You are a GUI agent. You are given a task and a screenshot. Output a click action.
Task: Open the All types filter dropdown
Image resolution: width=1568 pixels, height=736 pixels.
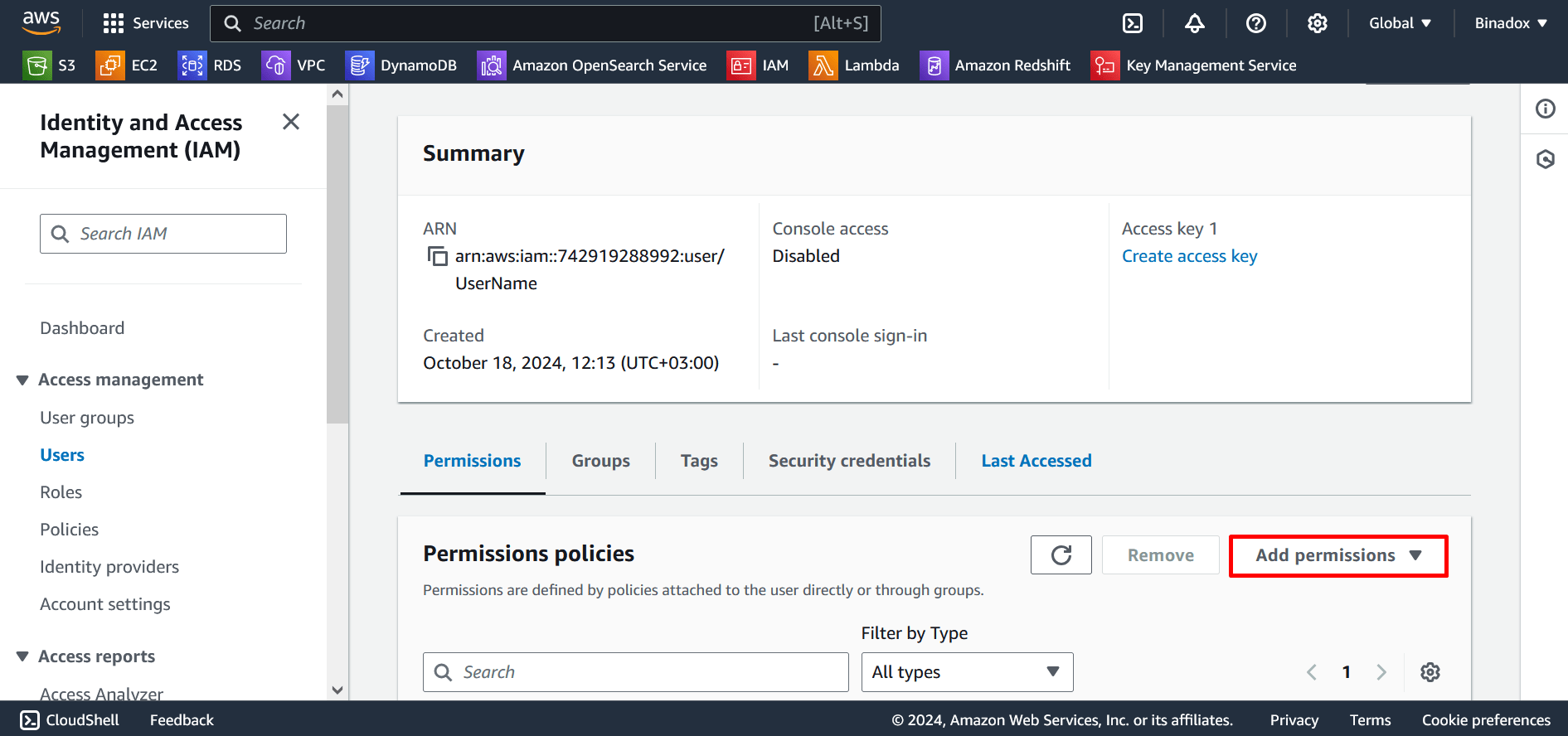pos(968,672)
